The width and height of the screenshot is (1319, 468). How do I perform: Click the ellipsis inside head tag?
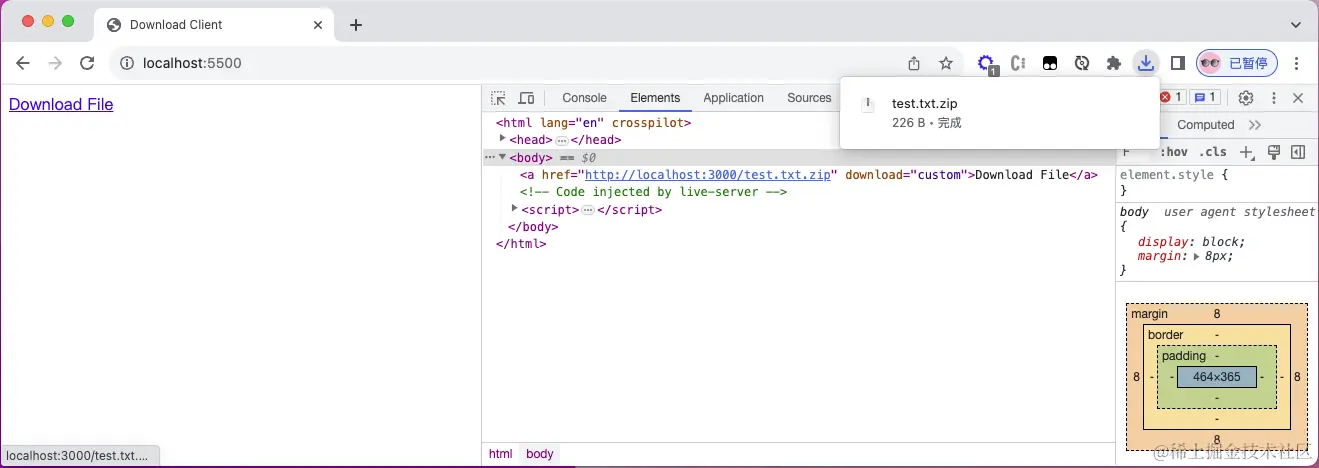[x=562, y=140]
